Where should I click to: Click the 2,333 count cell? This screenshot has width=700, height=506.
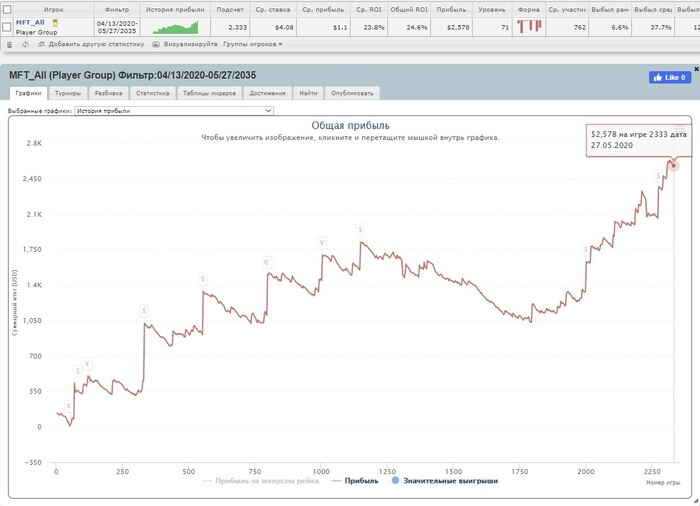pyautogui.click(x=230, y=27)
